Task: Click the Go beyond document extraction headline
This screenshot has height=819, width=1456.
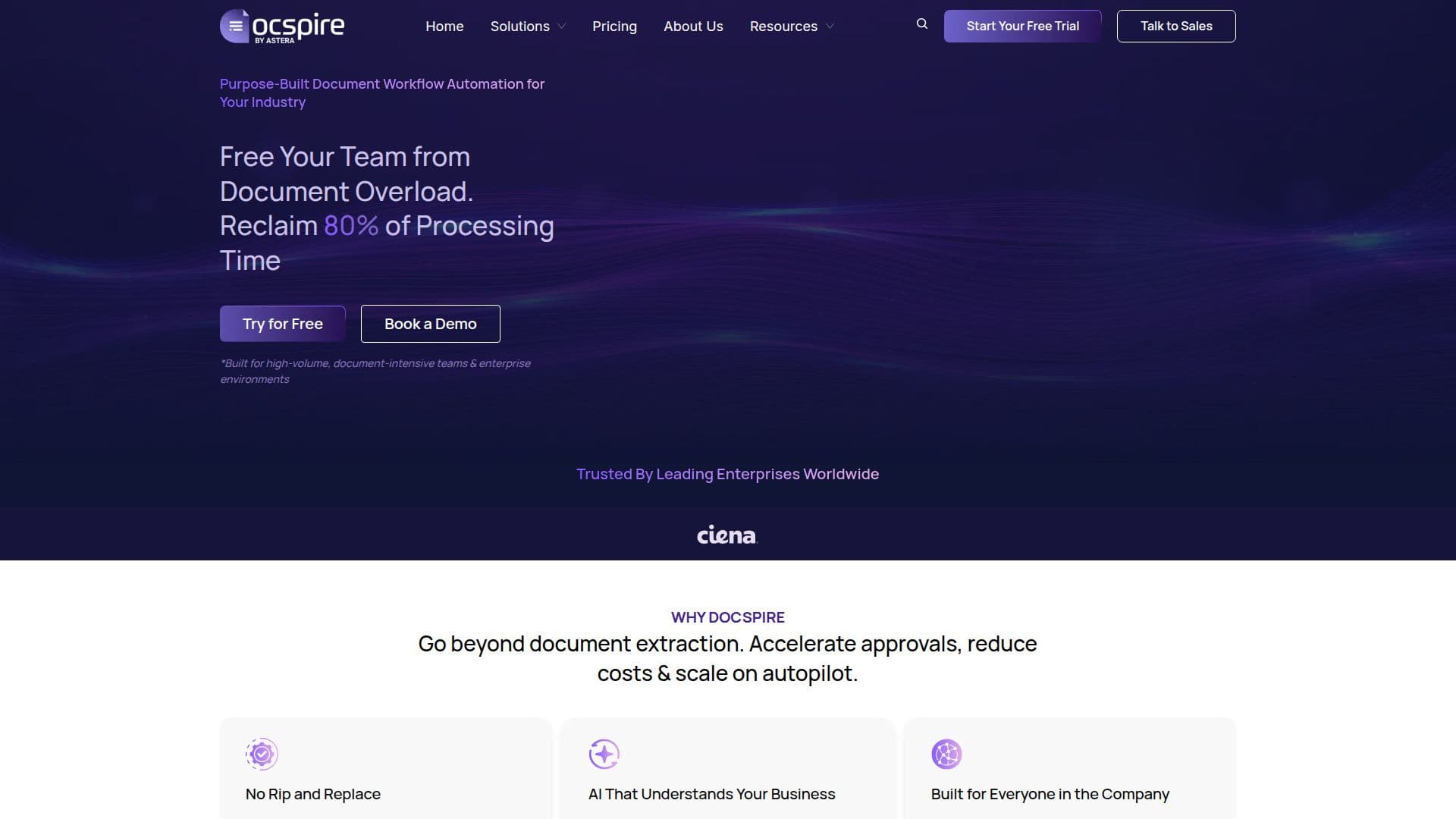Action: click(x=727, y=658)
